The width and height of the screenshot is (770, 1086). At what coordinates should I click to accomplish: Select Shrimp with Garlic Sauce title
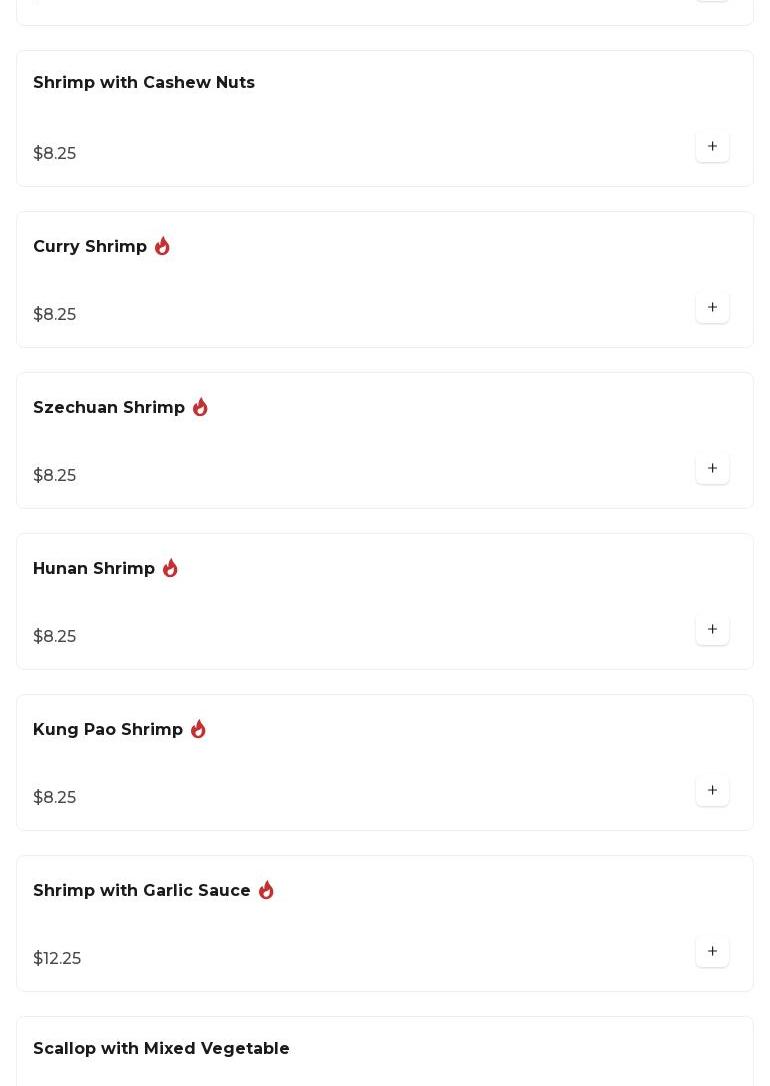click(x=142, y=891)
